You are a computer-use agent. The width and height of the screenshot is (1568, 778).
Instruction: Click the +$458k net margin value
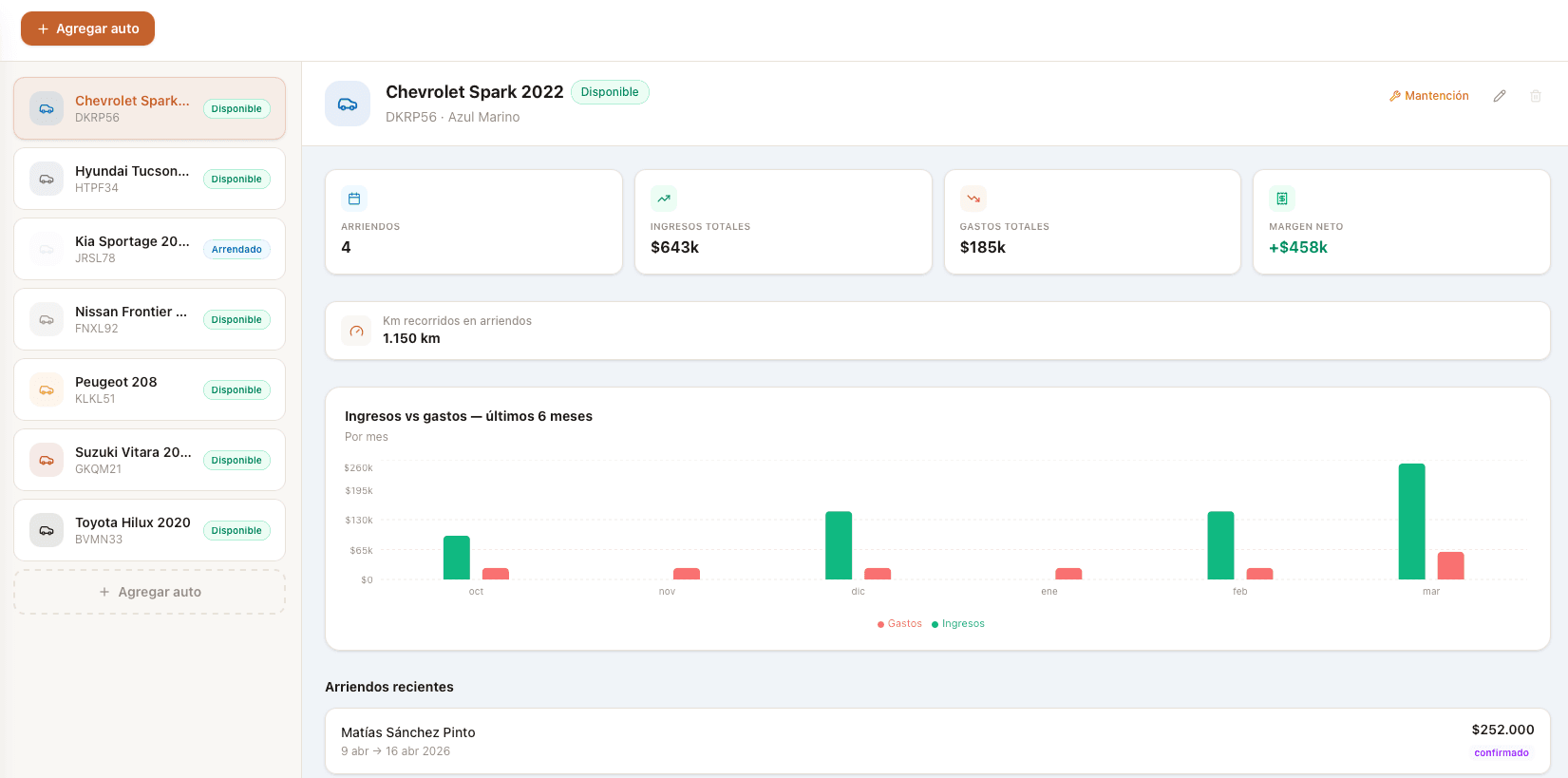1298,247
